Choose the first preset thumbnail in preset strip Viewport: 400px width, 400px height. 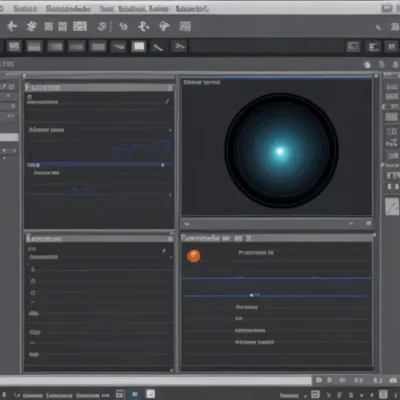(x=14, y=46)
